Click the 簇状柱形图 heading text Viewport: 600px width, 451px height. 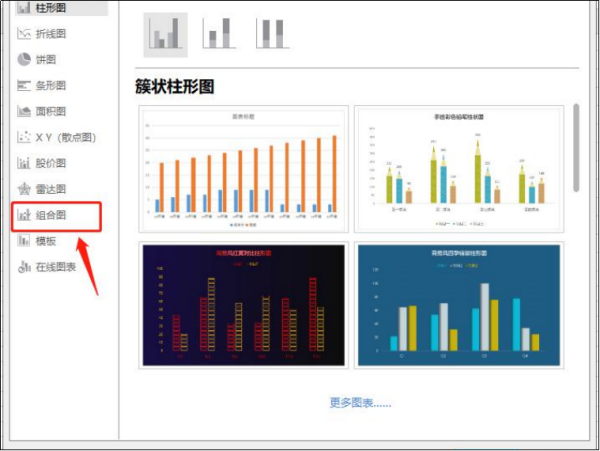pyautogui.click(x=174, y=86)
